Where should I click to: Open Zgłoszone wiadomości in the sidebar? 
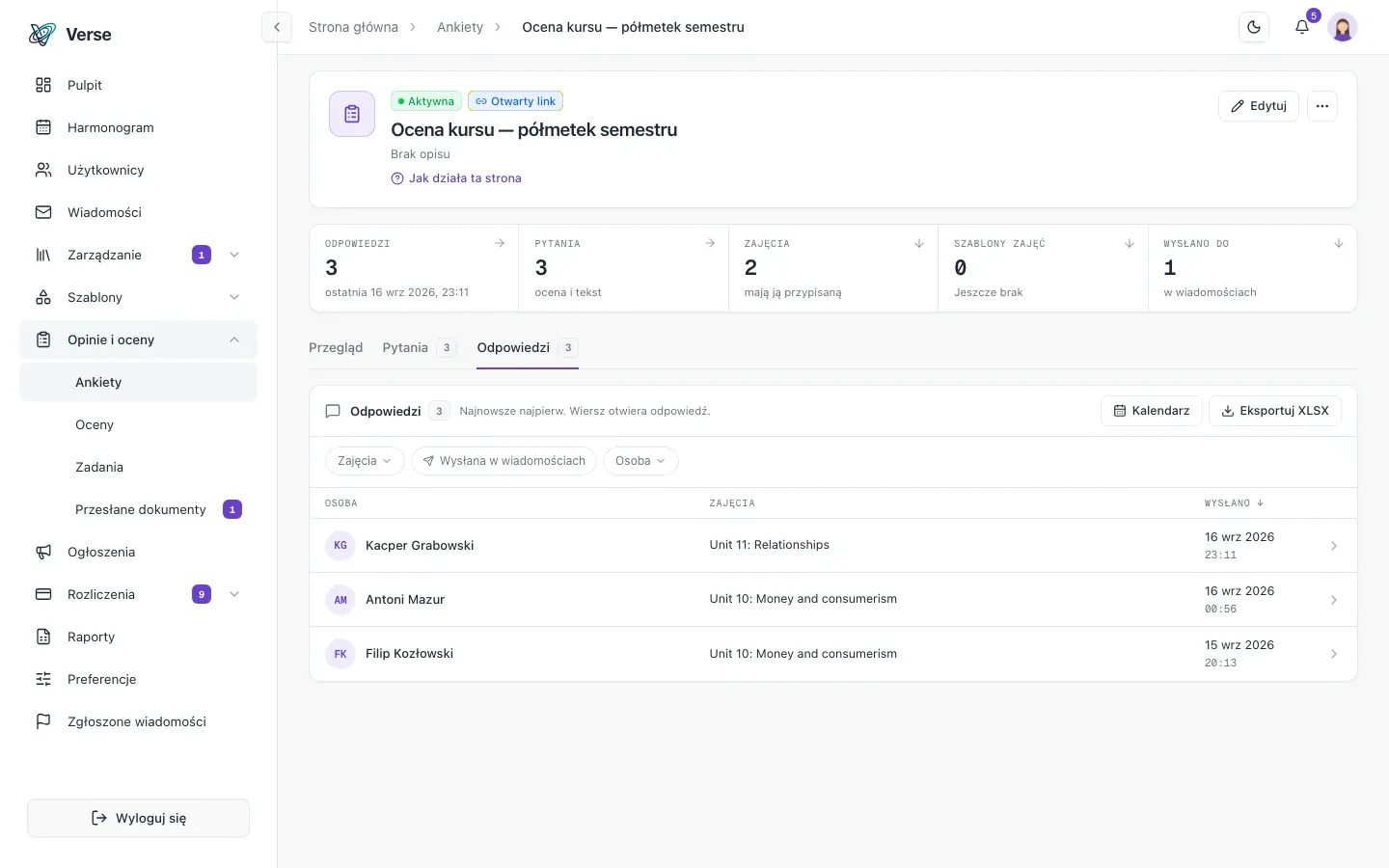point(139,721)
